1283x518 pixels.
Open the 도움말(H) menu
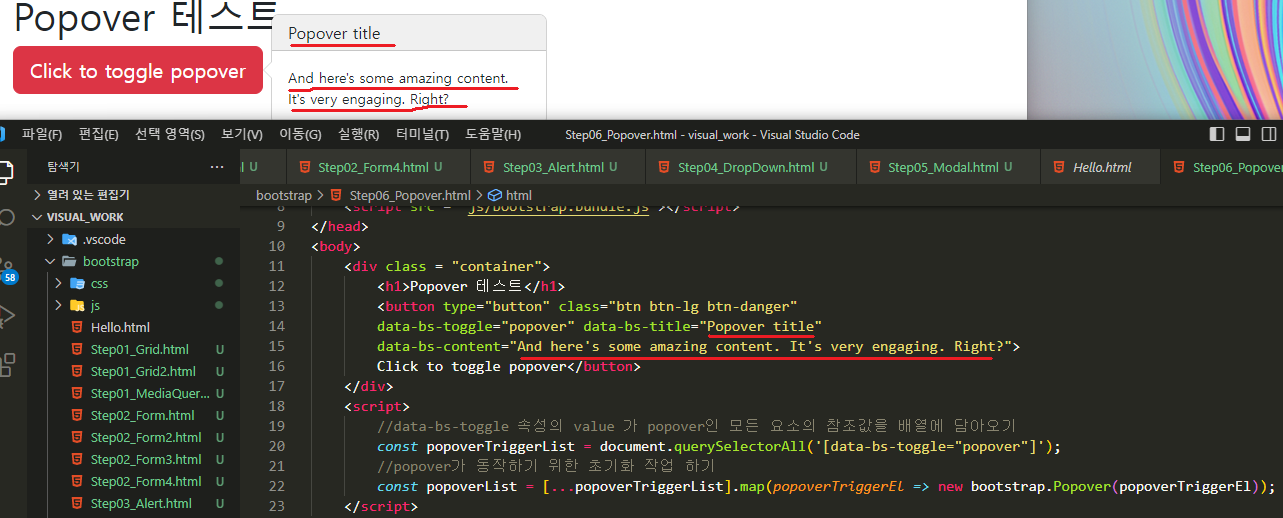pos(493,134)
